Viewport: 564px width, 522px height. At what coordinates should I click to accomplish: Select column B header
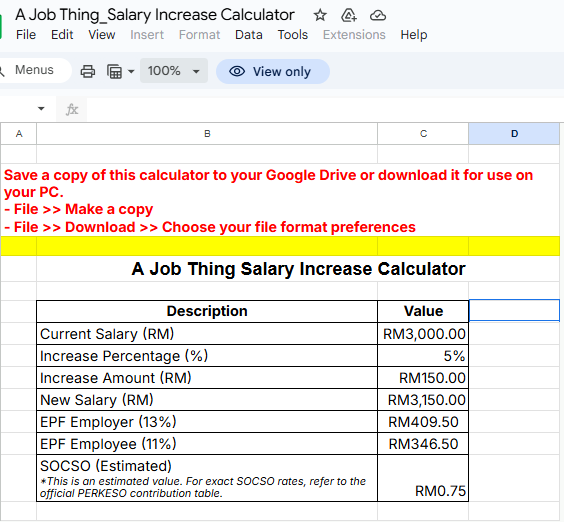207,134
